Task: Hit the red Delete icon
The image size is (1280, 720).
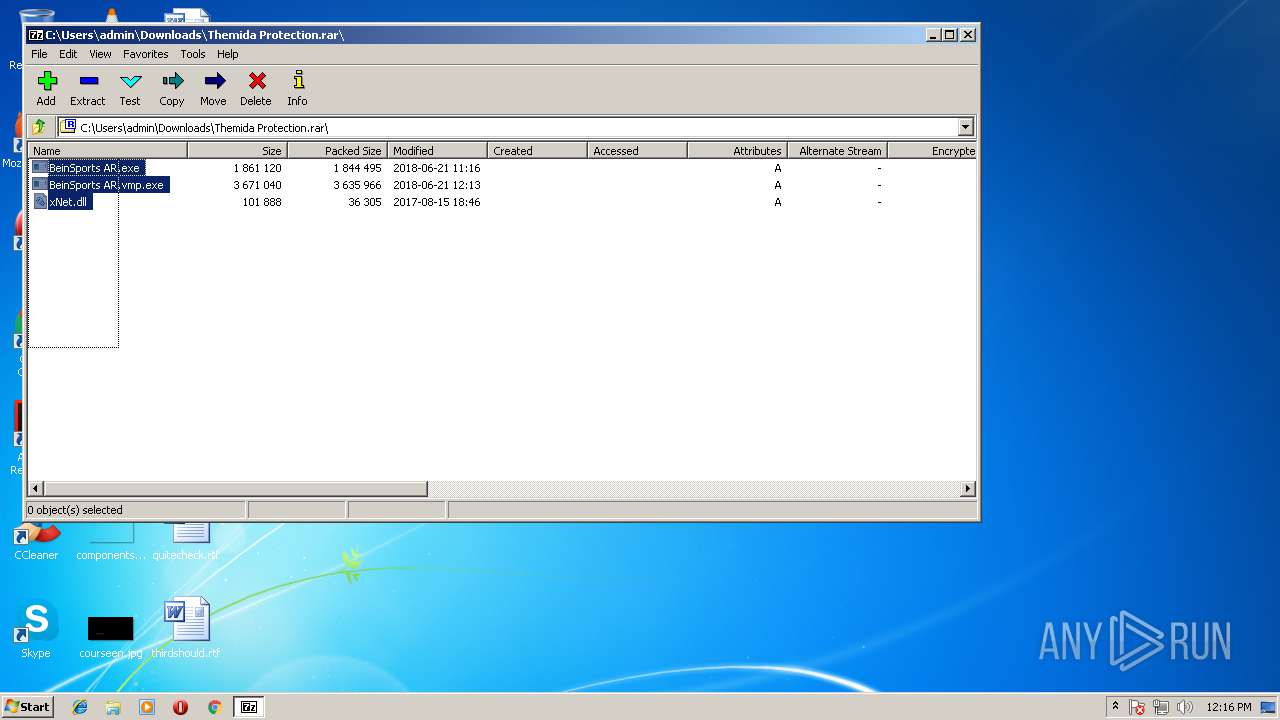Action: (256, 88)
